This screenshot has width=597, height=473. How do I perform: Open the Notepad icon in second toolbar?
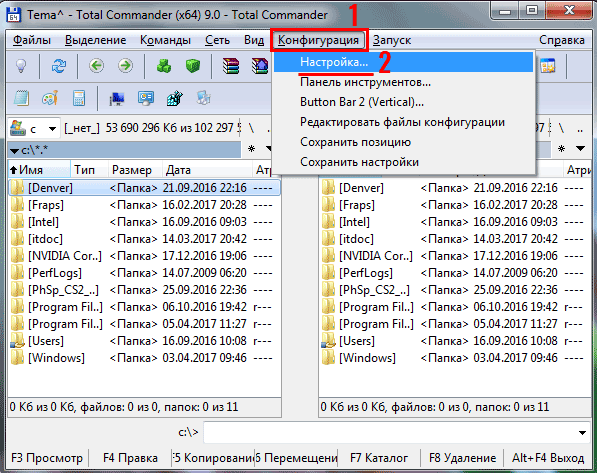tap(21, 98)
